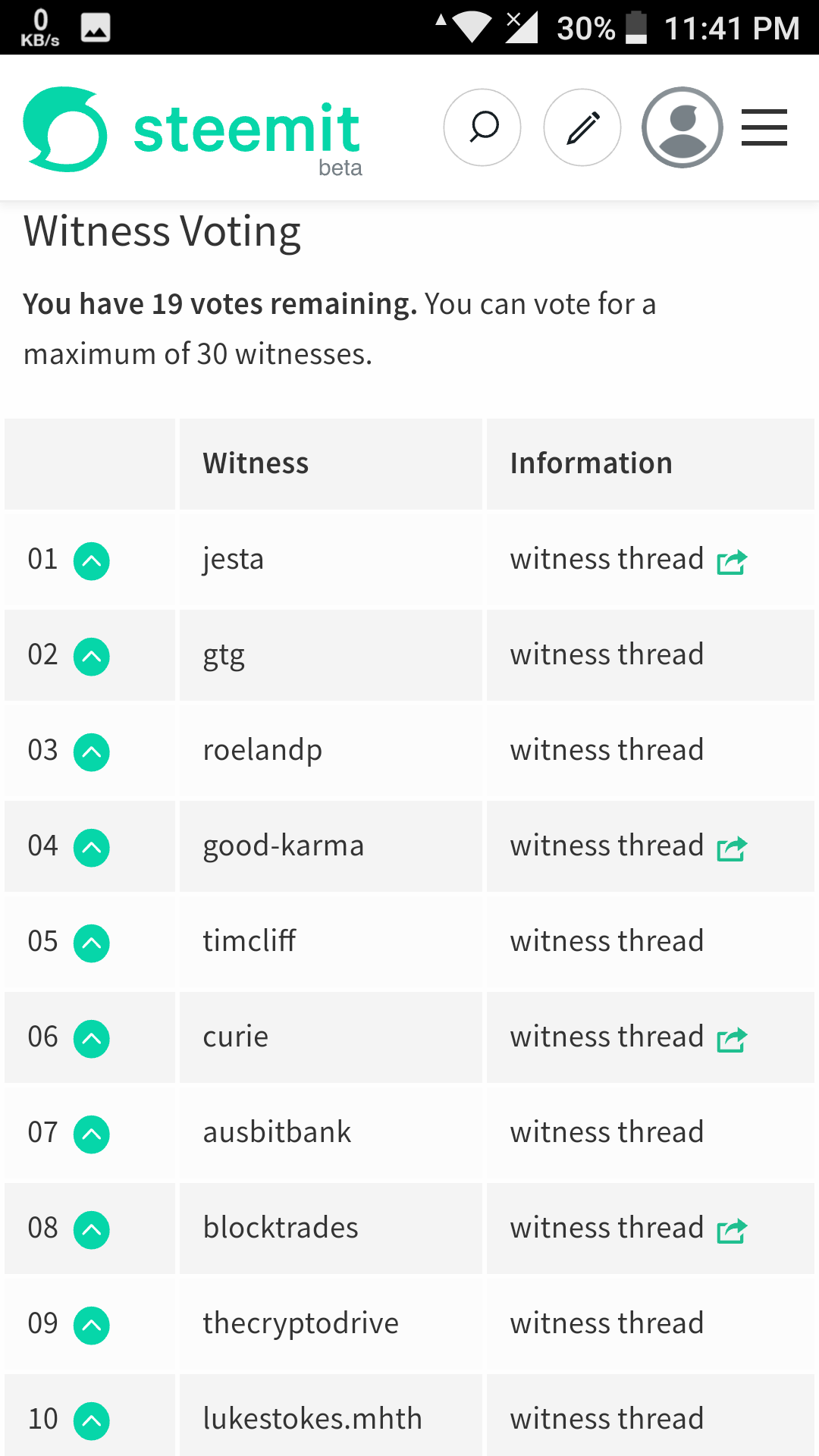
Task: Open blocktrades witness profile
Action: (x=281, y=1228)
